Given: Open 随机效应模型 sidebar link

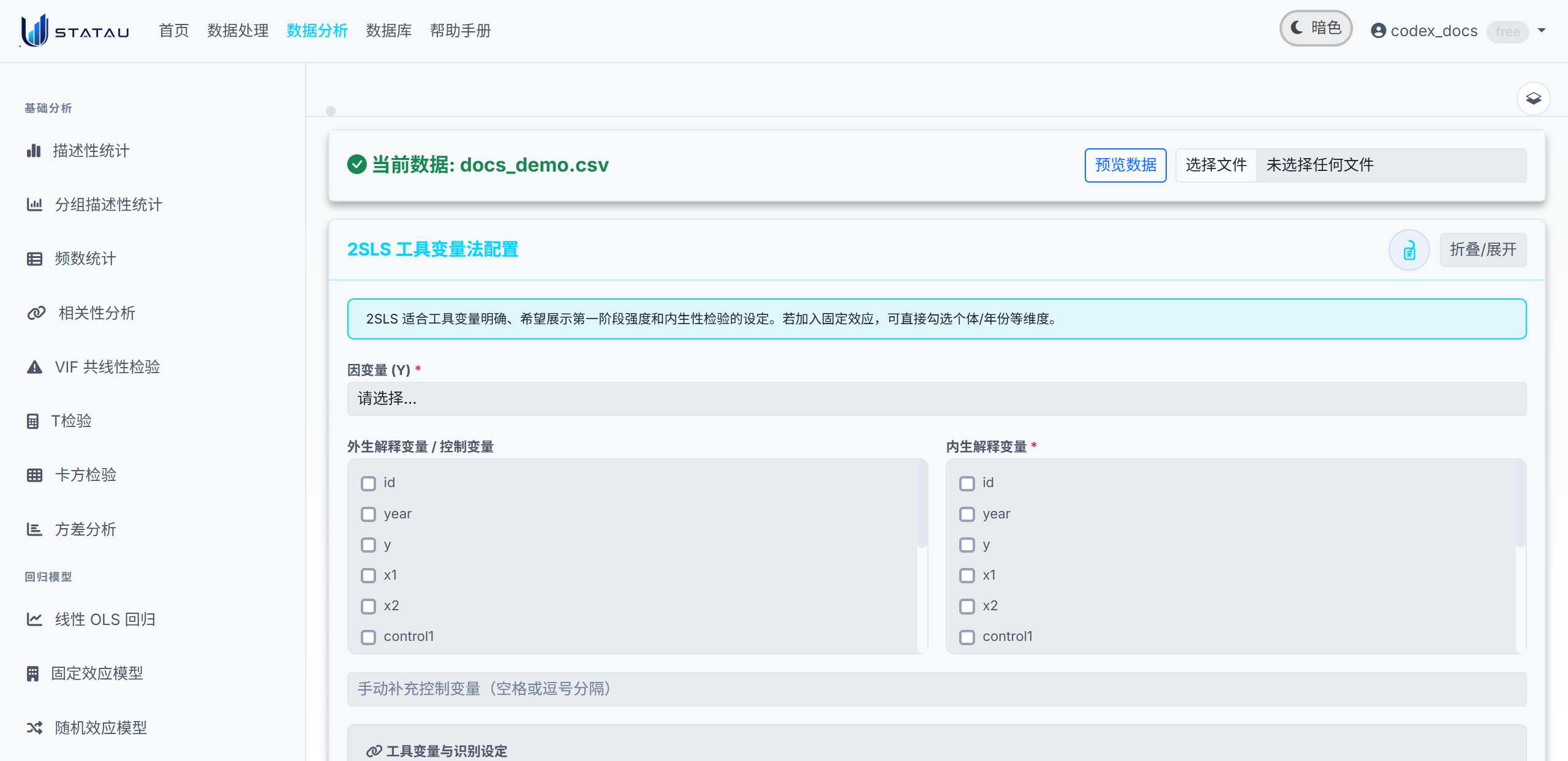Looking at the screenshot, I should coord(100,728).
